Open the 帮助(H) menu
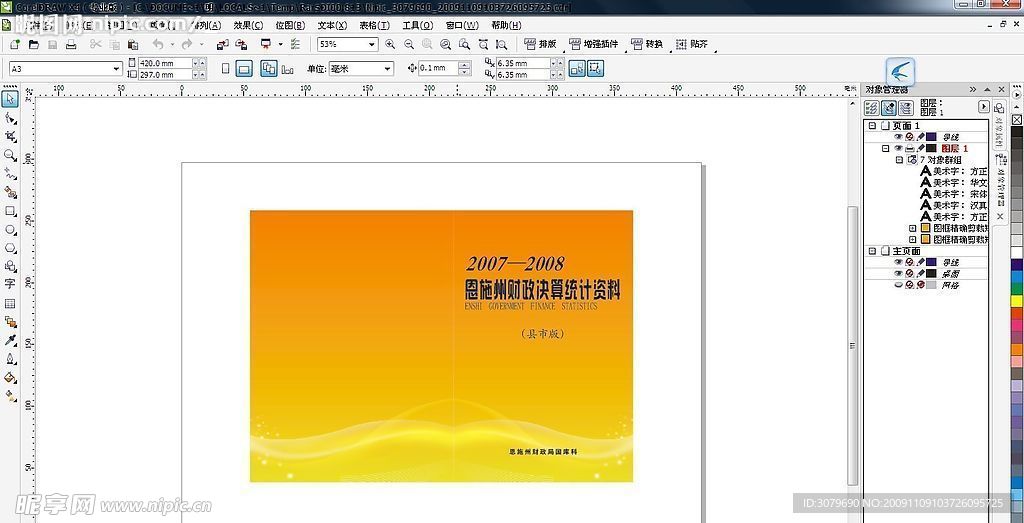Screen dimensions: 1024x523 pyautogui.click(x=506, y=25)
